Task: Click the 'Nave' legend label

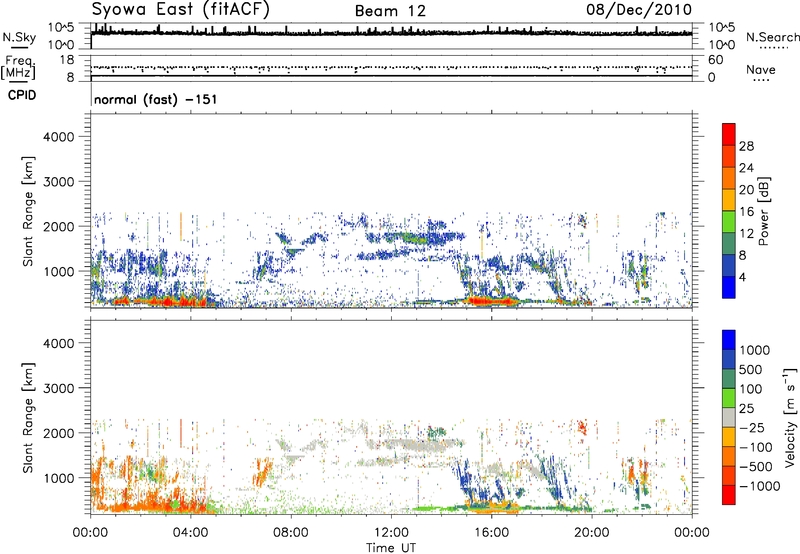Action: tap(761, 69)
